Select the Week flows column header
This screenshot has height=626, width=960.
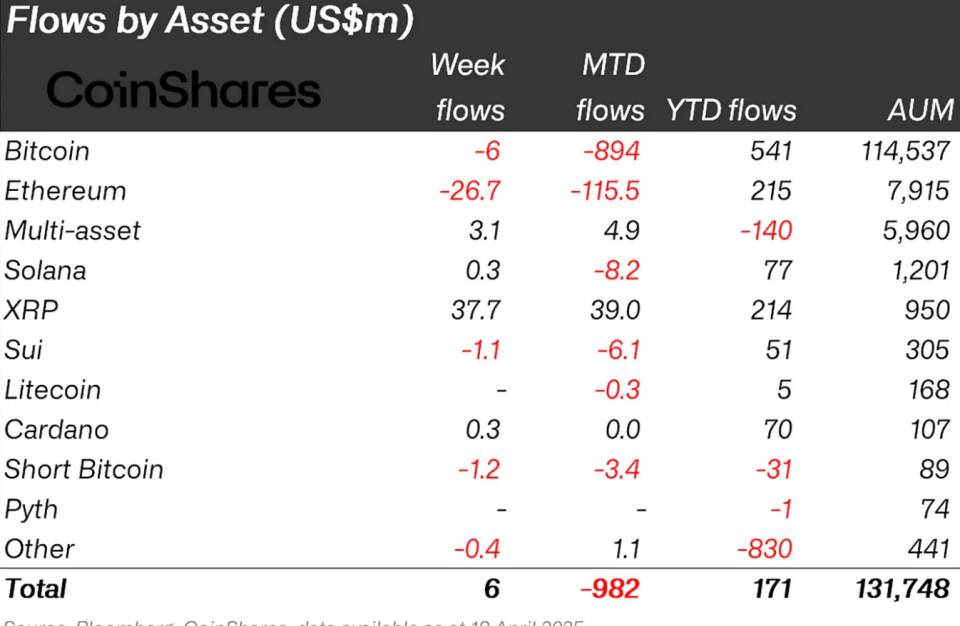468,88
